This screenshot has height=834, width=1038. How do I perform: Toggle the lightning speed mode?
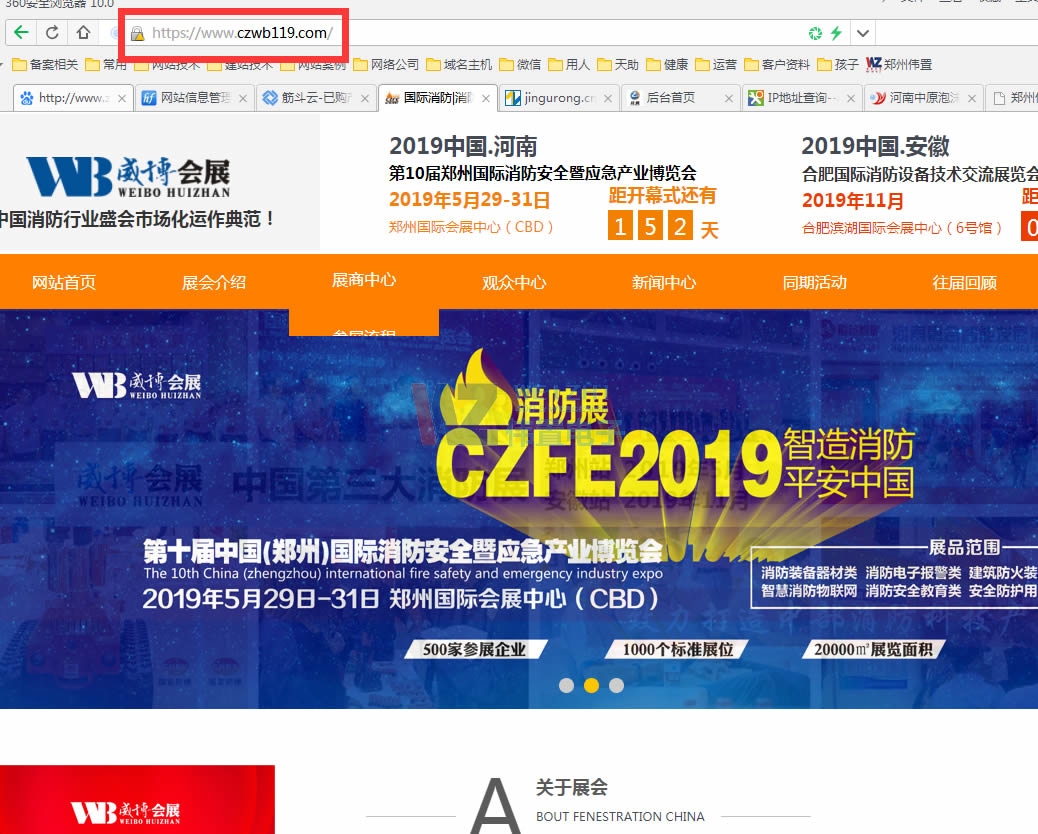click(x=834, y=32)
